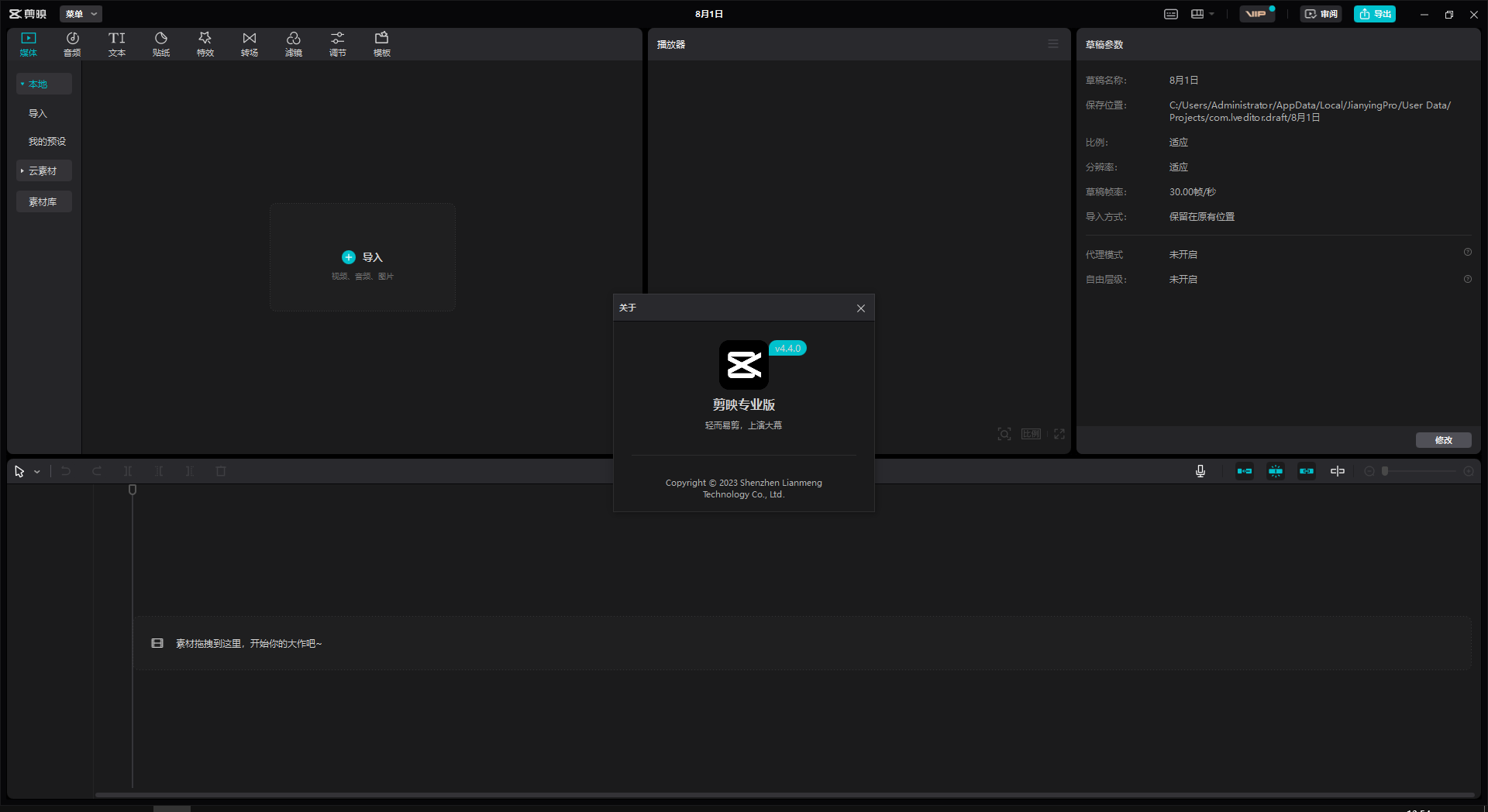Screen dimensions: 1488x812
Task: Open the 调节 (Adjust) tab
Action: pyautogui.click(x=338, y=44)
